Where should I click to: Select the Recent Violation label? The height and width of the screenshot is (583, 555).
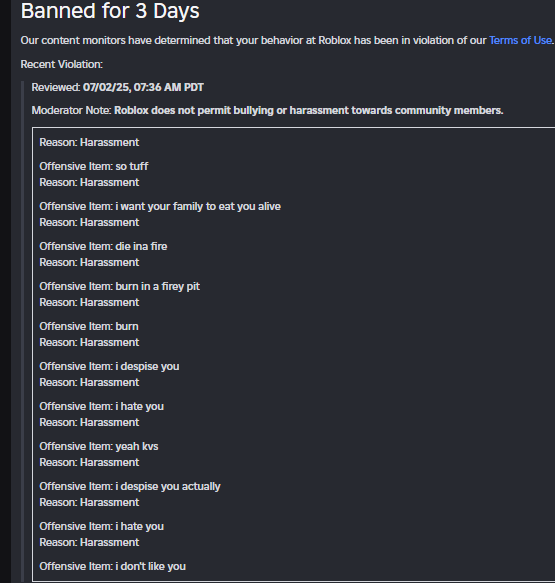pos(62,64)
